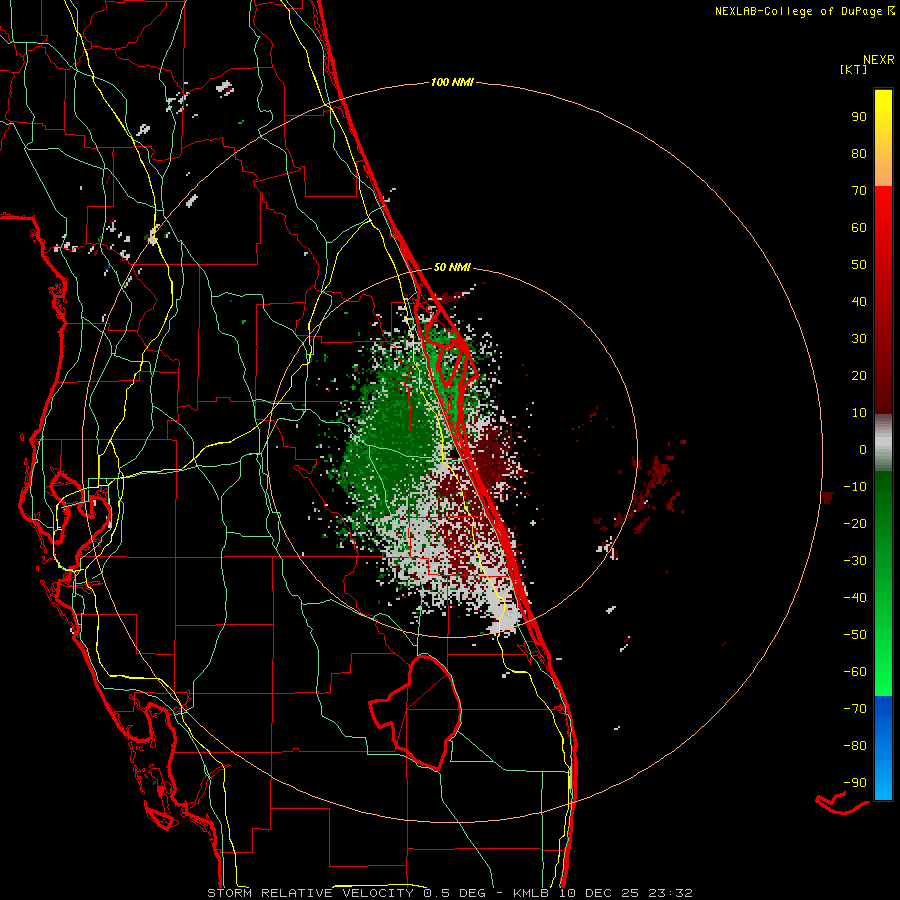
Task: Click the 60 value on velocity scale
Action: tap(859, 227)
